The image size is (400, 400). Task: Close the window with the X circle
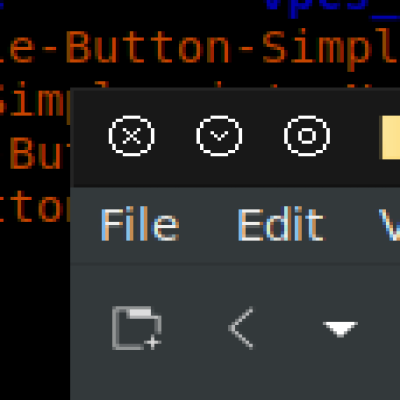pos(131,136)
